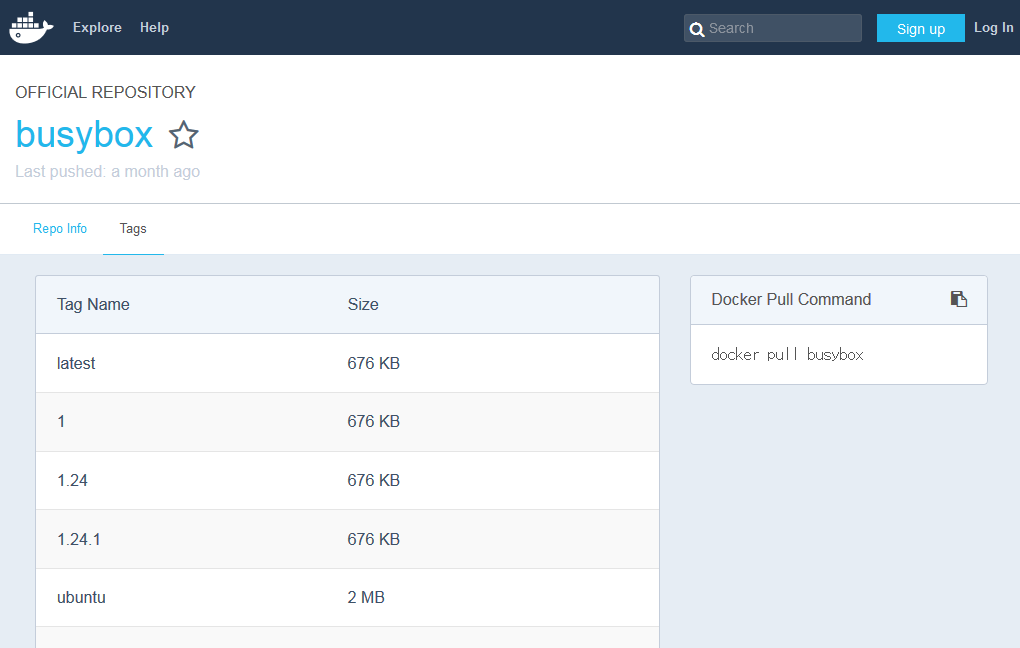Click the Docker whale logo
The width and height of the screenshot is (1020, 648).
(31, 27)
